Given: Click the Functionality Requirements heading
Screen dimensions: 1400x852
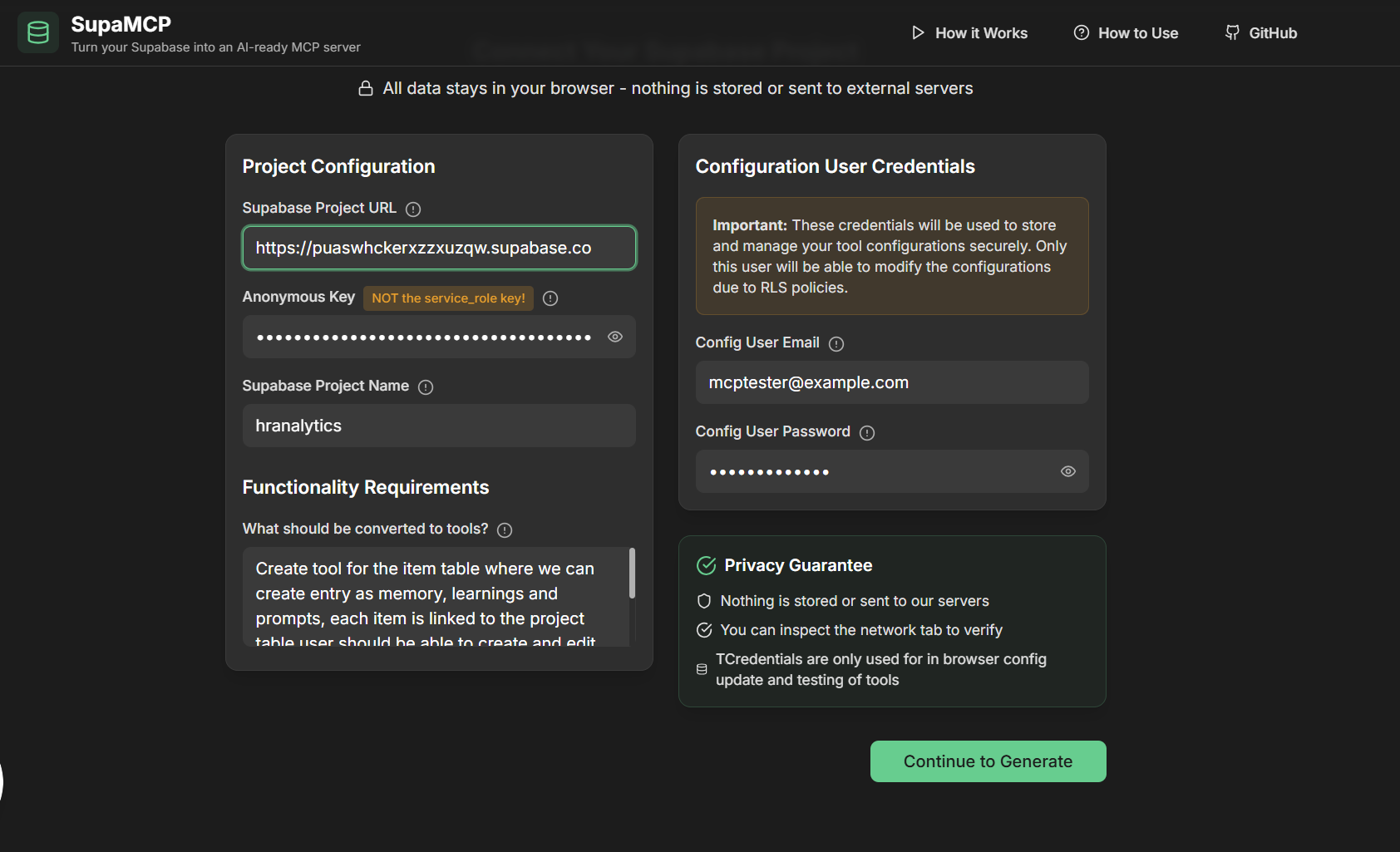Looking at the screenshot, I should tap(366, 487).
